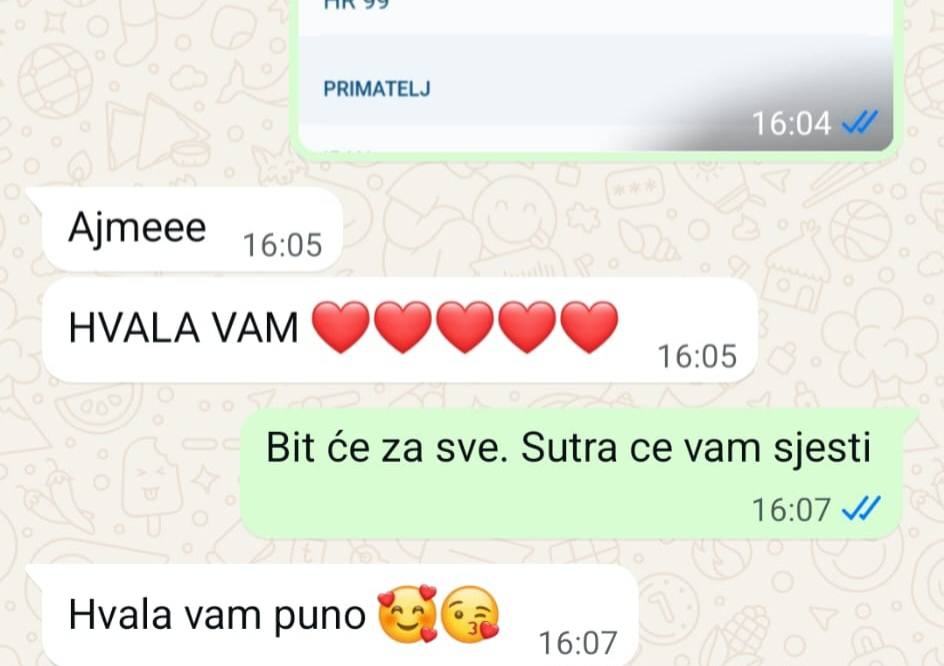Tap the third red heart emoji
The height and width of the screenshot is (666, 944).
pyautogui.click(x=465, y=326)
